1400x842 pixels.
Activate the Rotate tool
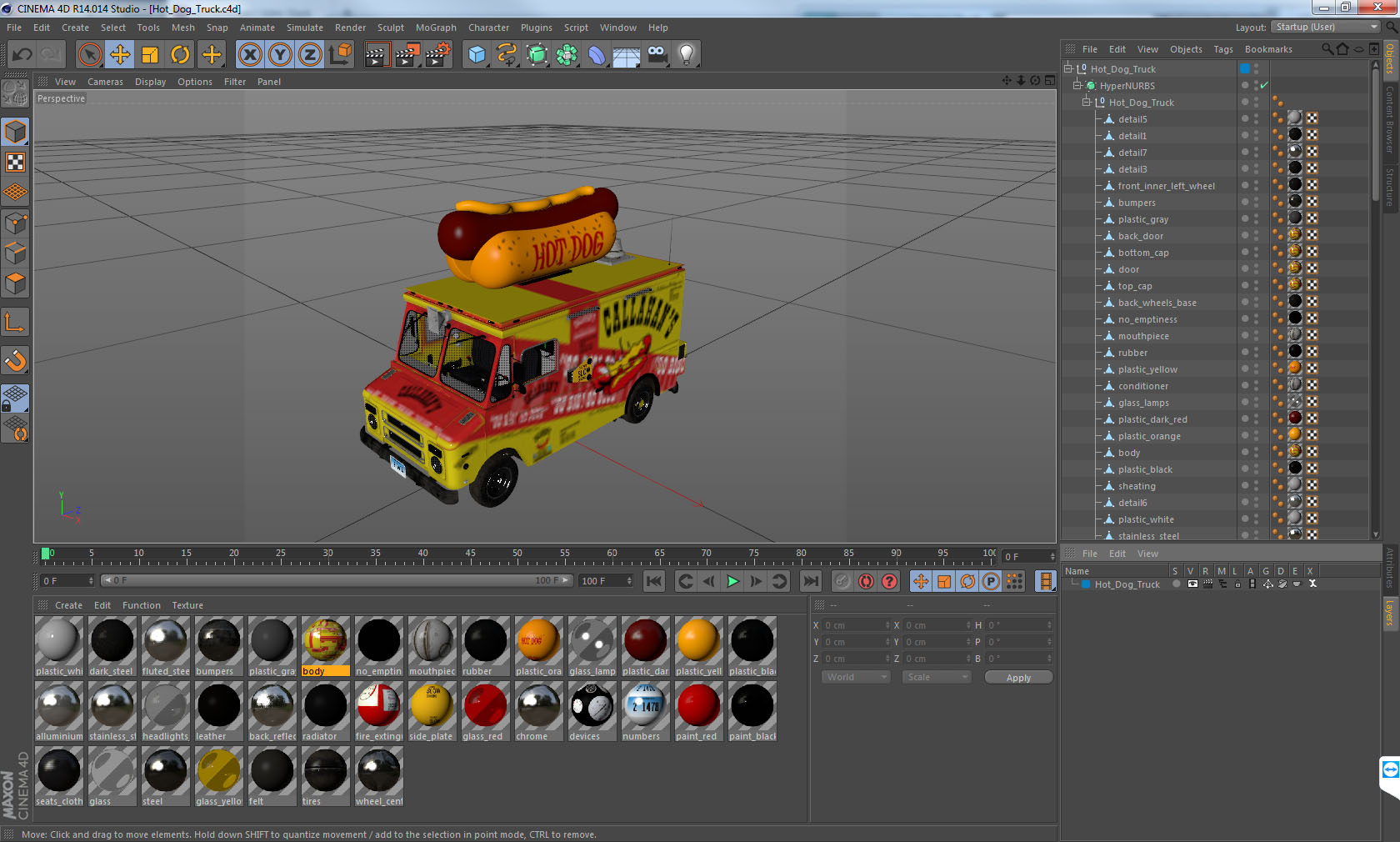(180, 55)
